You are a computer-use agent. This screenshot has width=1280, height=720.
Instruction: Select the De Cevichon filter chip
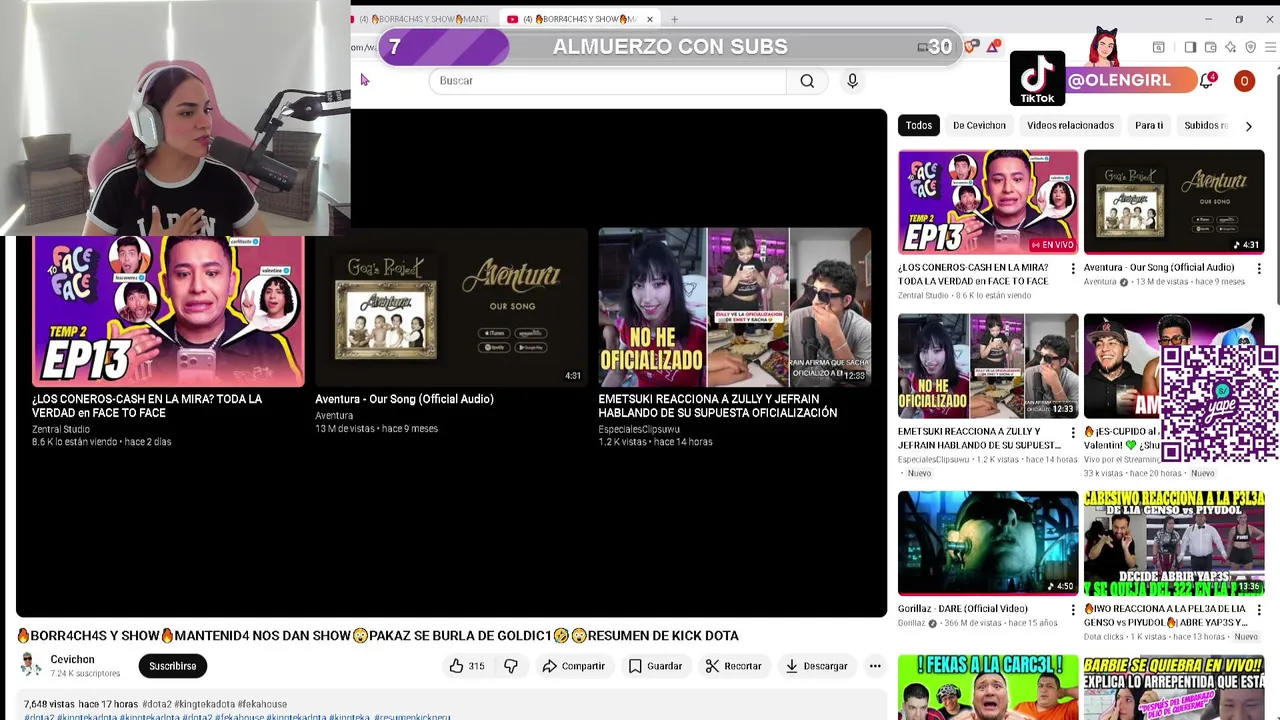(x=979, y=125)
